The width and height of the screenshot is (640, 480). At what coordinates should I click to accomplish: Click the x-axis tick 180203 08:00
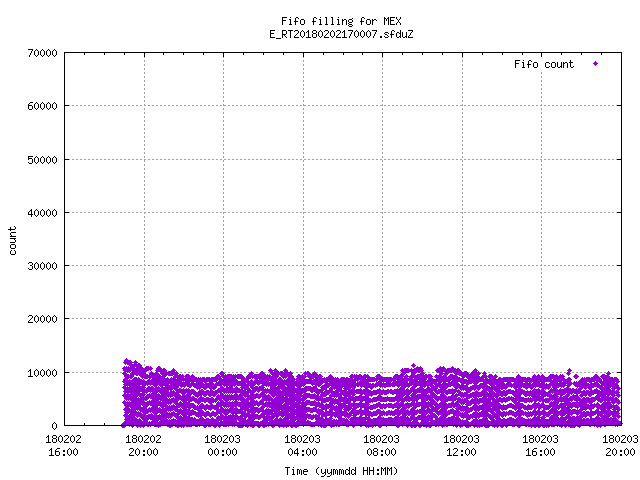[x=382, y=445]
